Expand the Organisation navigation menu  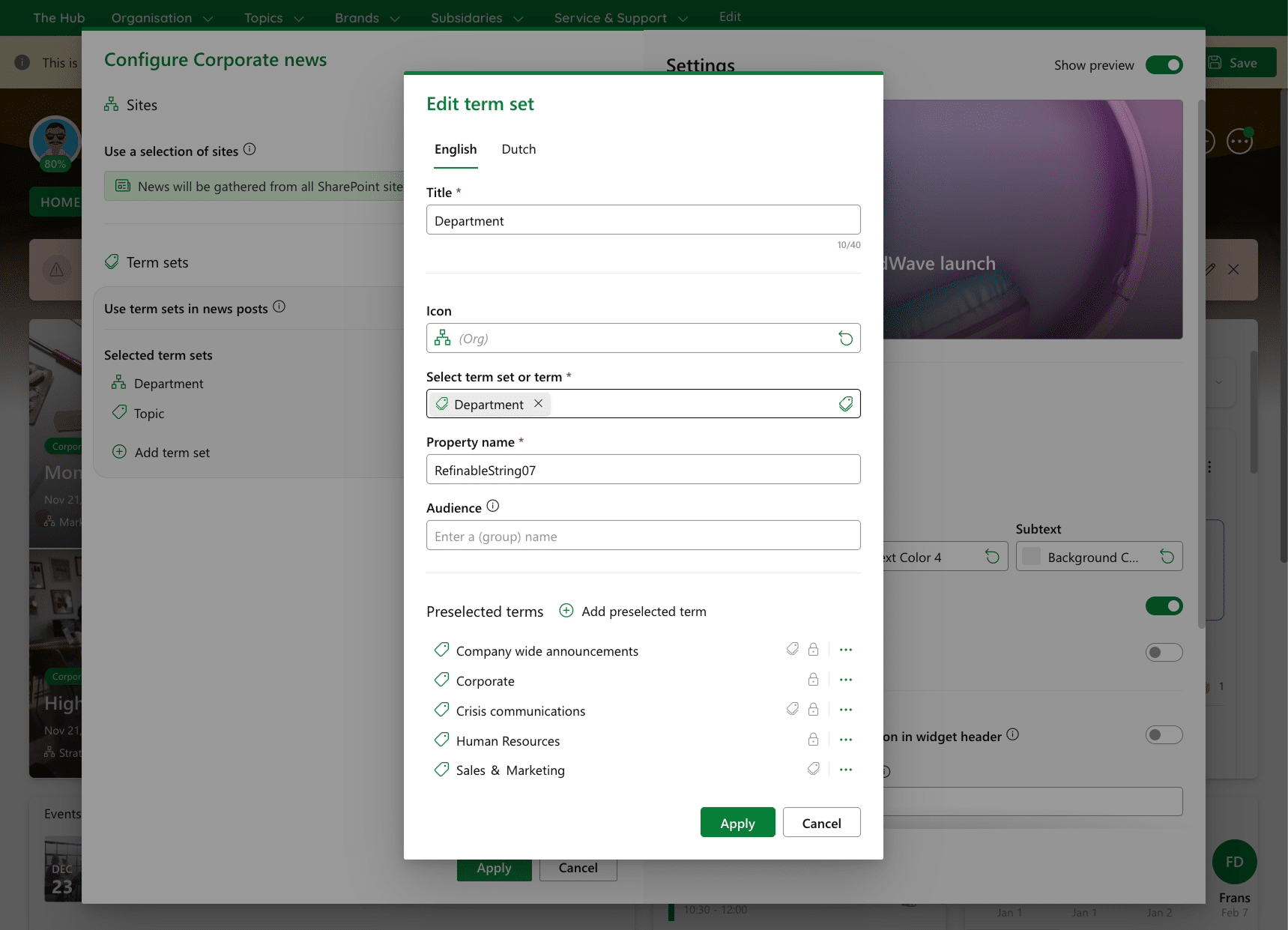coord(162,18)
